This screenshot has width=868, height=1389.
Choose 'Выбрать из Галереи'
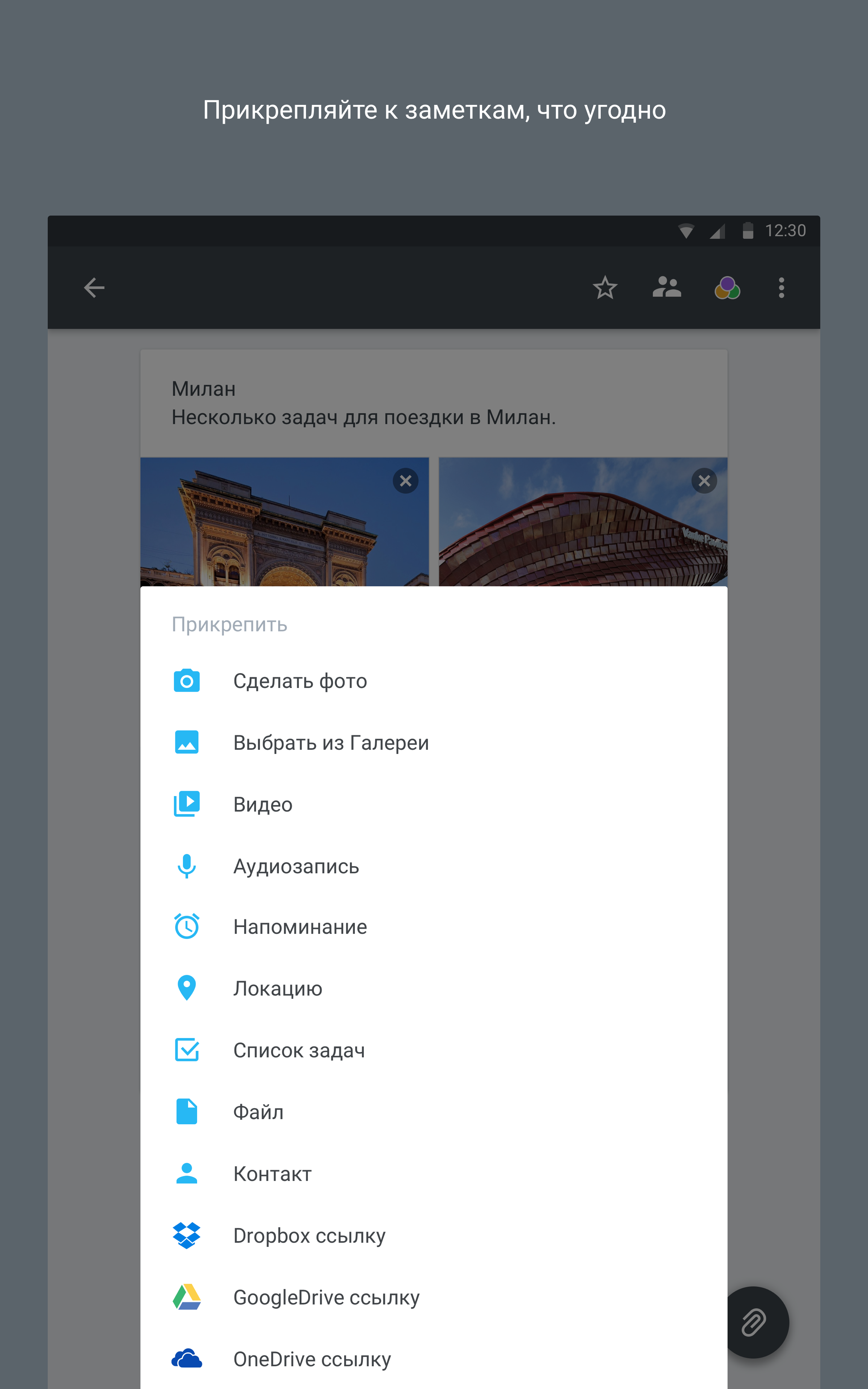click(433, 742)
